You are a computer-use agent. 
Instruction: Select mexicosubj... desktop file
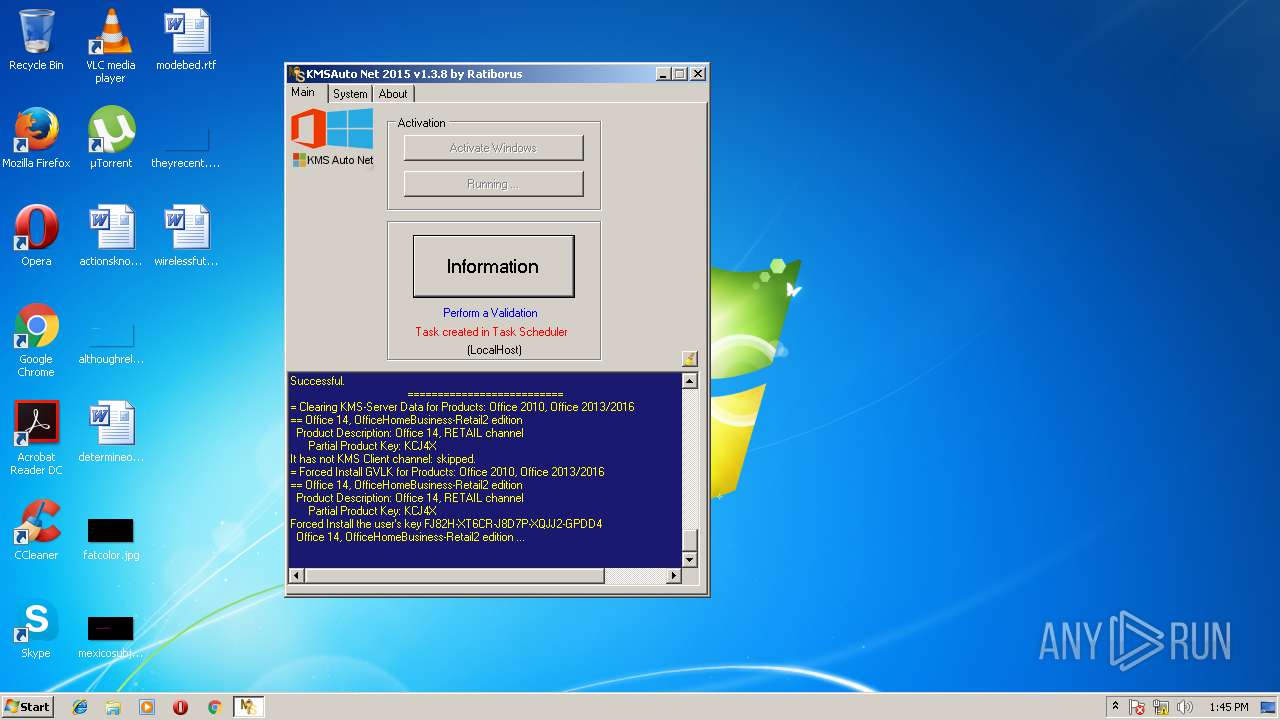tap(111, 638)
